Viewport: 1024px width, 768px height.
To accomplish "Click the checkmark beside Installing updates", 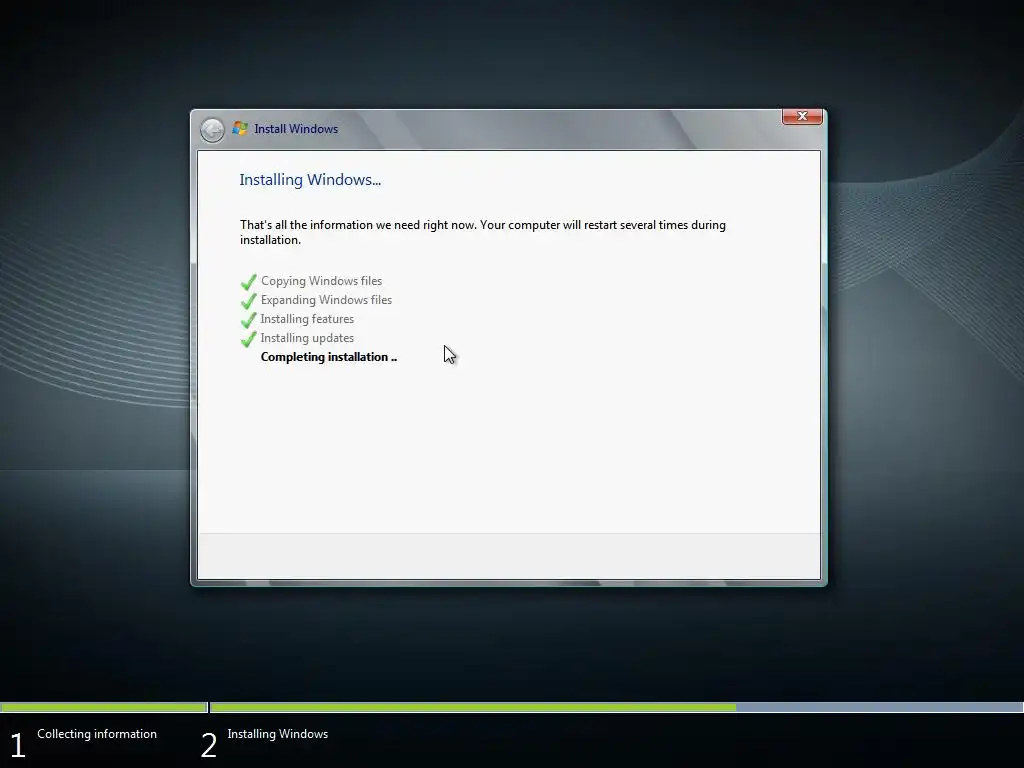I will pyautogui.click(x=248, y=339).
